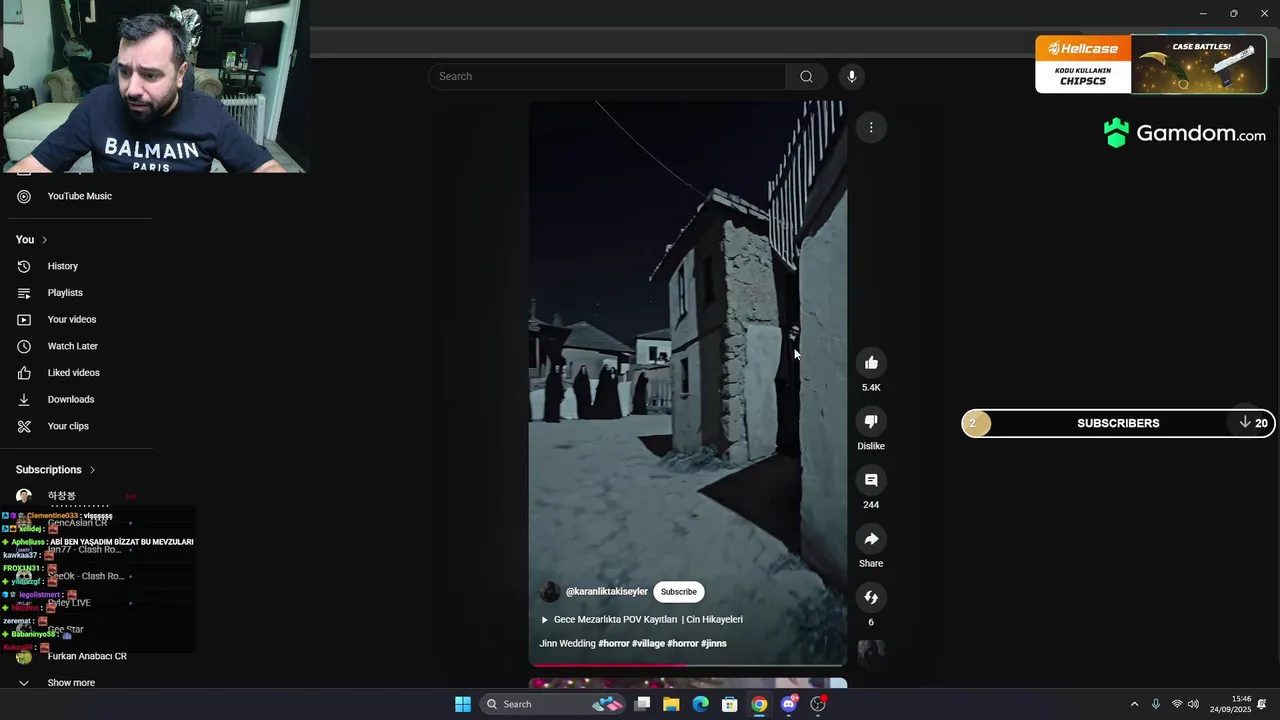Open Microsoft Store from the taskbar
The height and width of the screenshot is (720, 1280).
coord(730,704)
